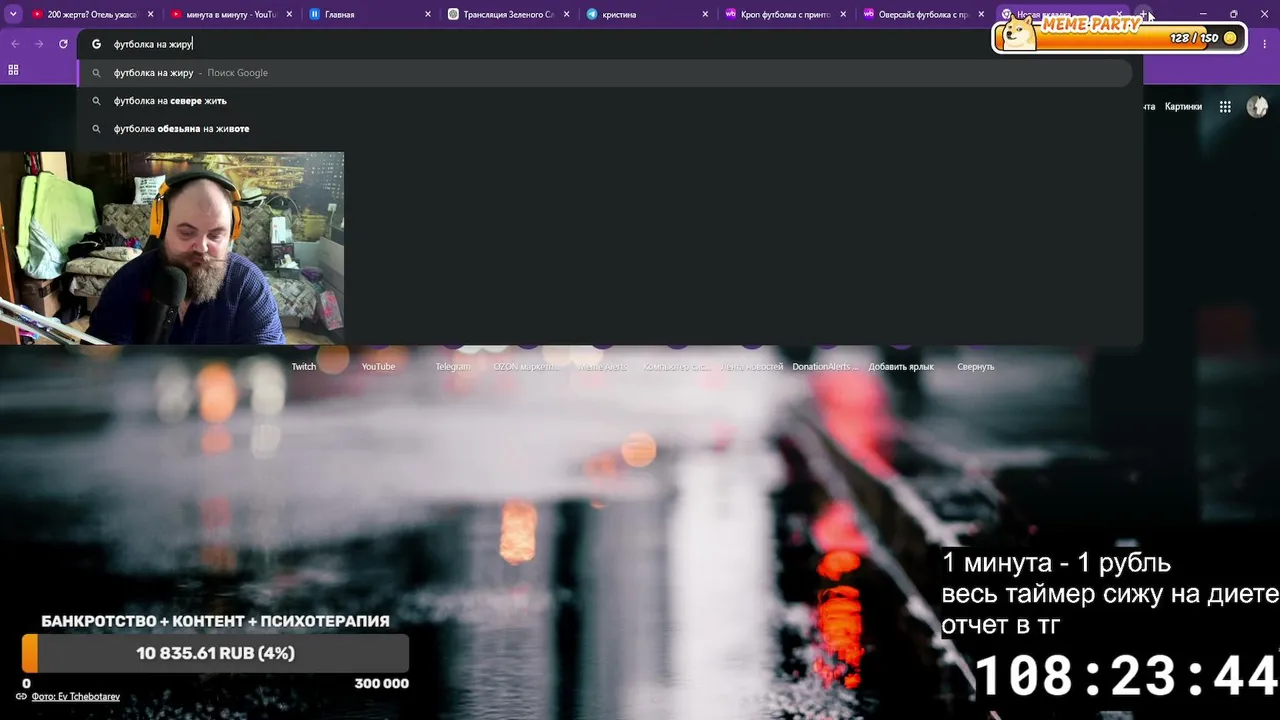This screenshot has height=720, width=1280.
Task: Go forward with the forward arrow
Action: tap(39, 44)
